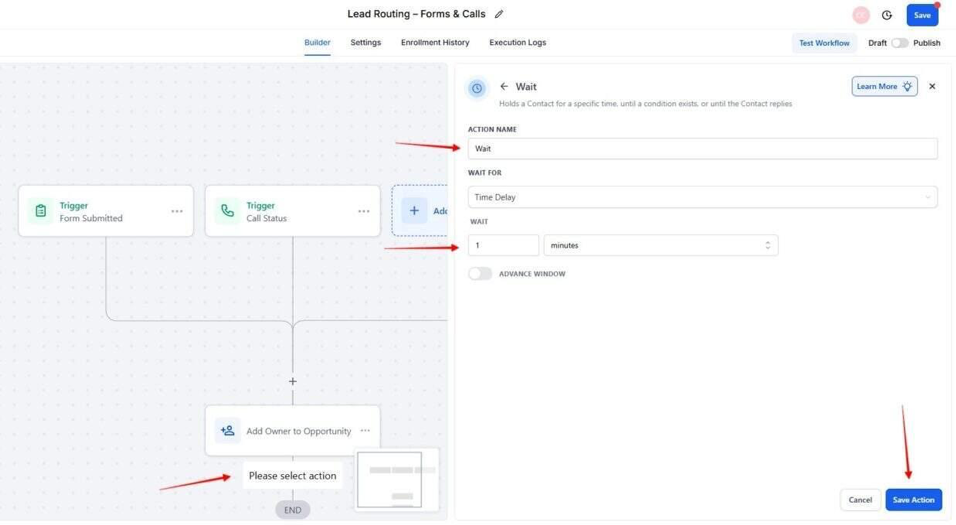Expand the Wait For Time Delay dropdown

702,197
